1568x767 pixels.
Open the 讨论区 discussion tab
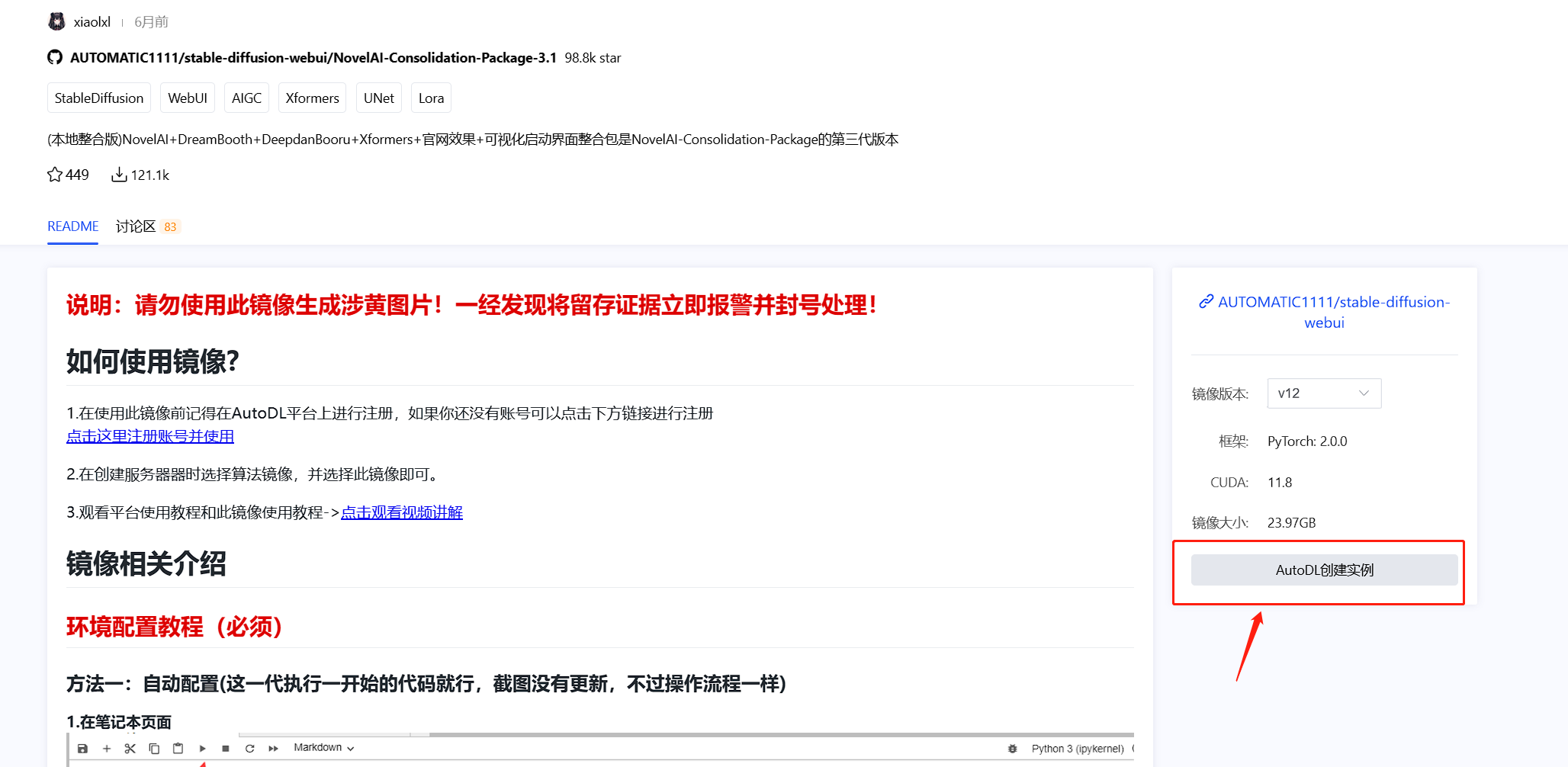pos(137,226)
